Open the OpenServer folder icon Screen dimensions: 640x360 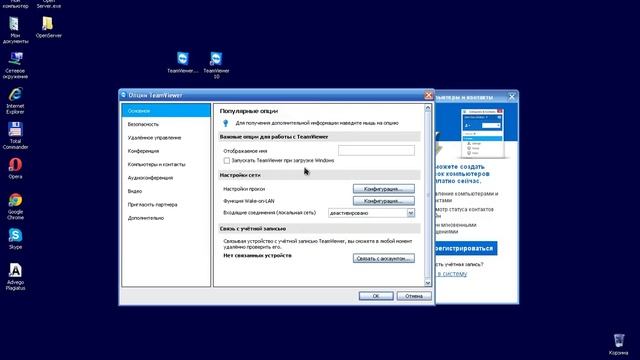(48, 27)
